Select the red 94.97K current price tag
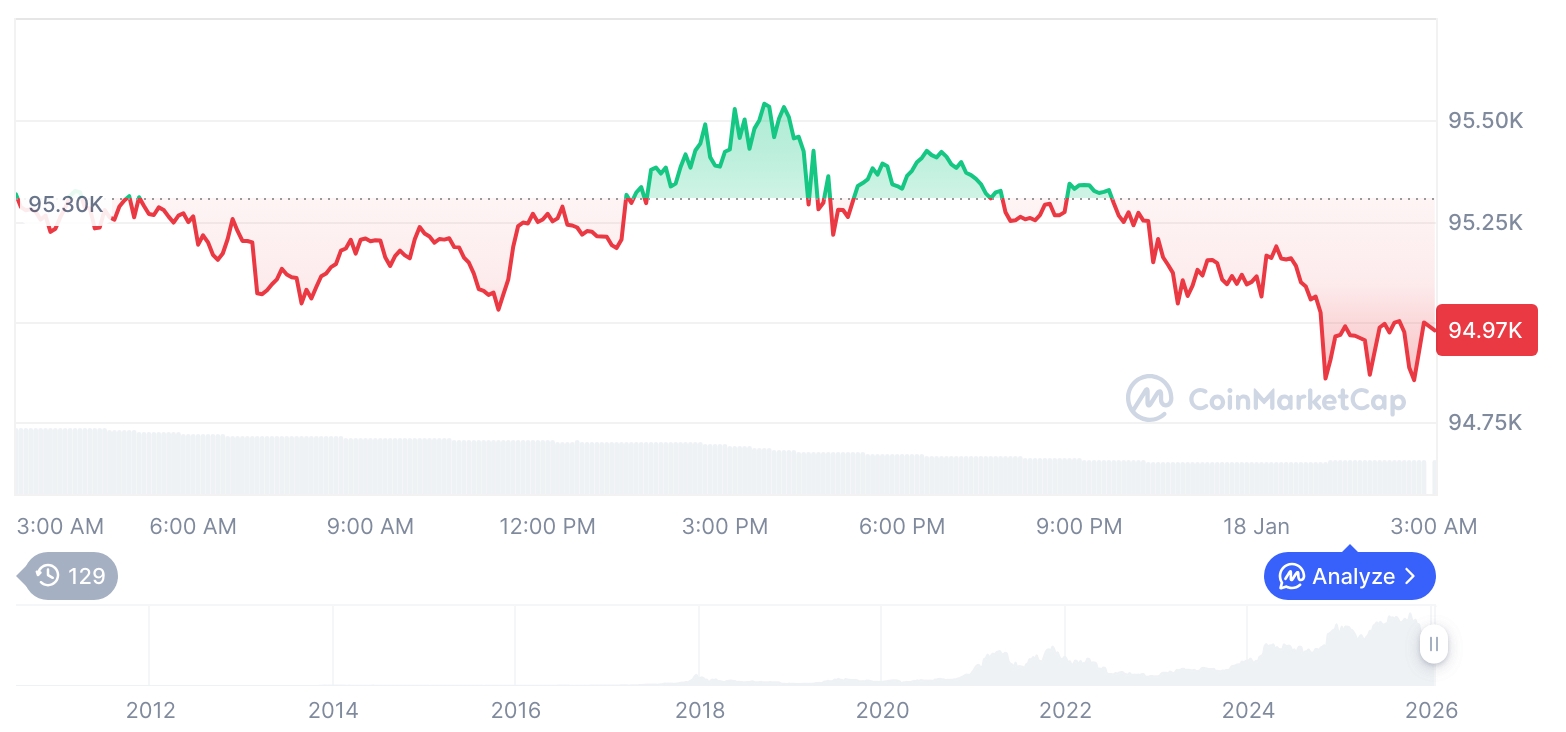 click(x=1486, y=329)
